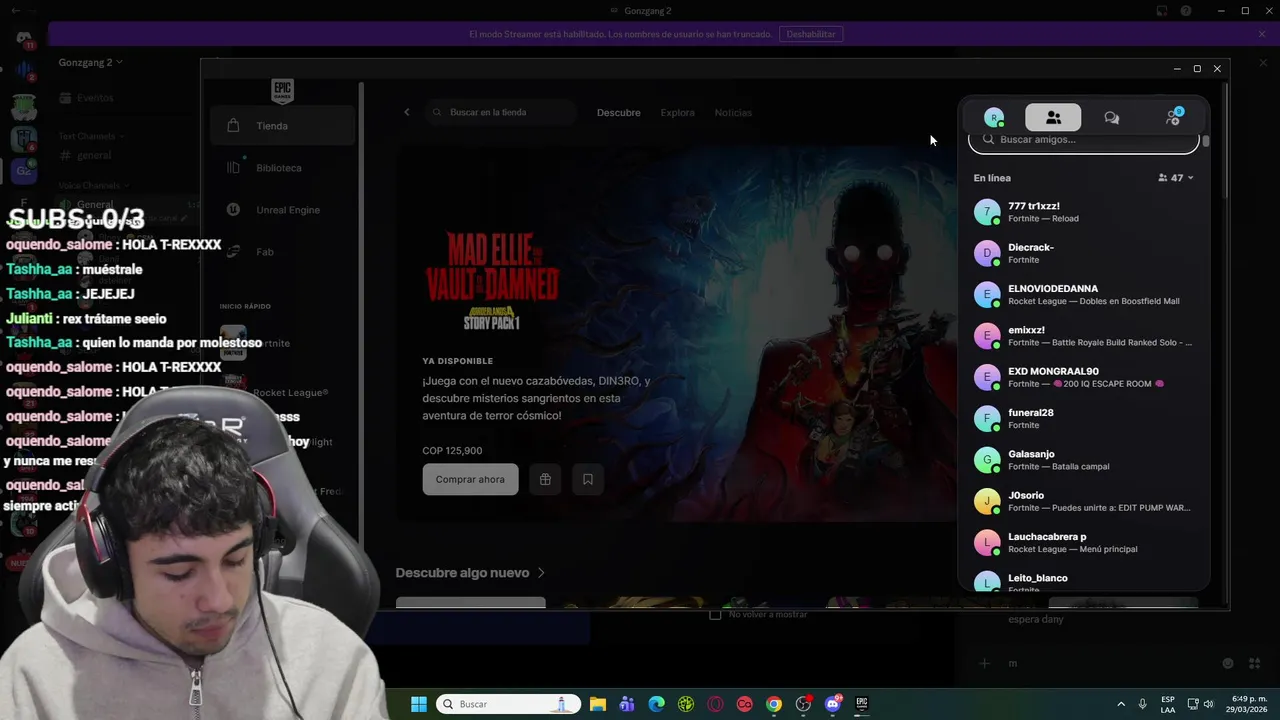Click Deshabilitar on Discord streamer mode banner
This screenshot has height=720, width=1280.
point(811,34)
